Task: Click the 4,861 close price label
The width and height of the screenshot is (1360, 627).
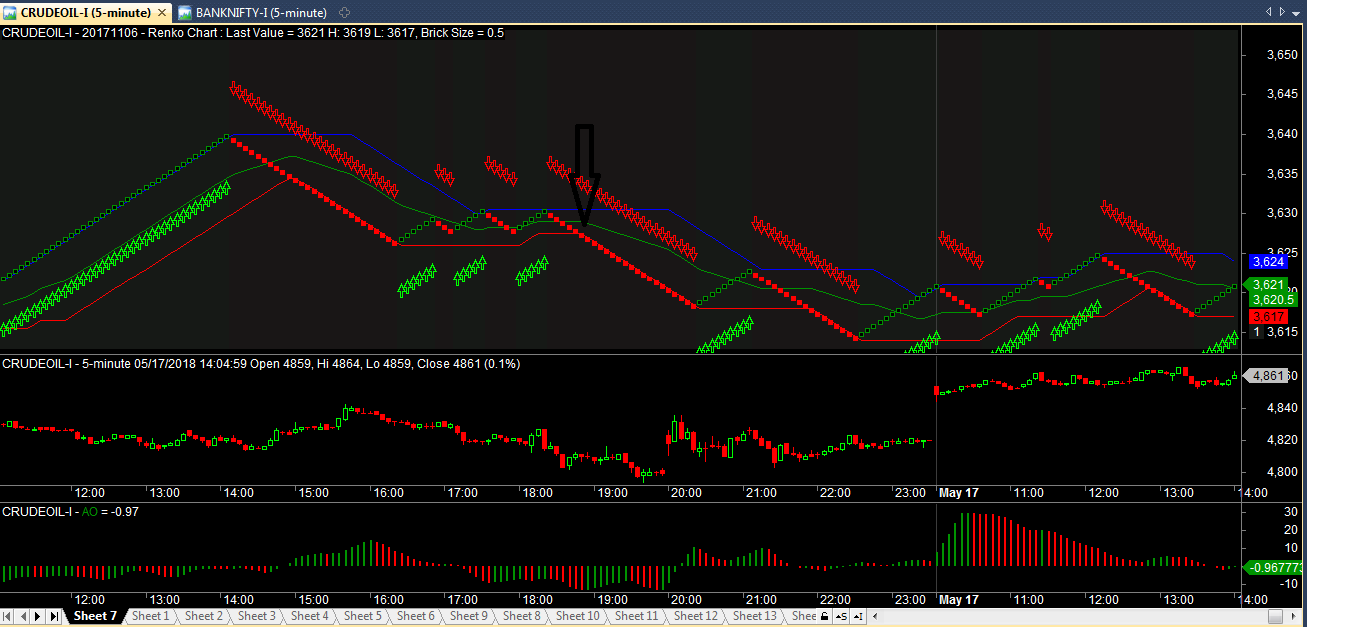Action: click(1268, 376)
